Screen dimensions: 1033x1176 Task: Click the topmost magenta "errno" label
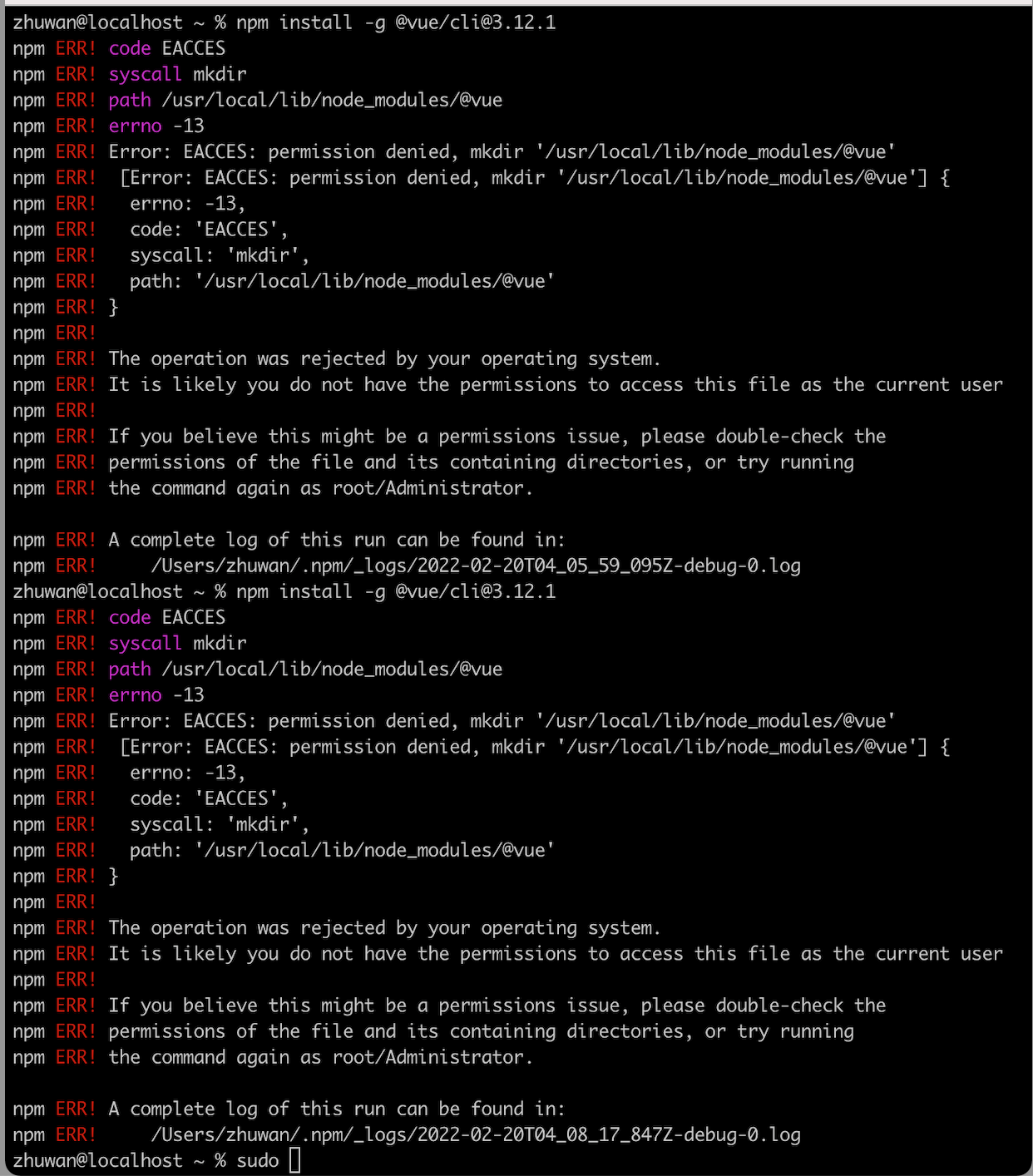(135, 126)
